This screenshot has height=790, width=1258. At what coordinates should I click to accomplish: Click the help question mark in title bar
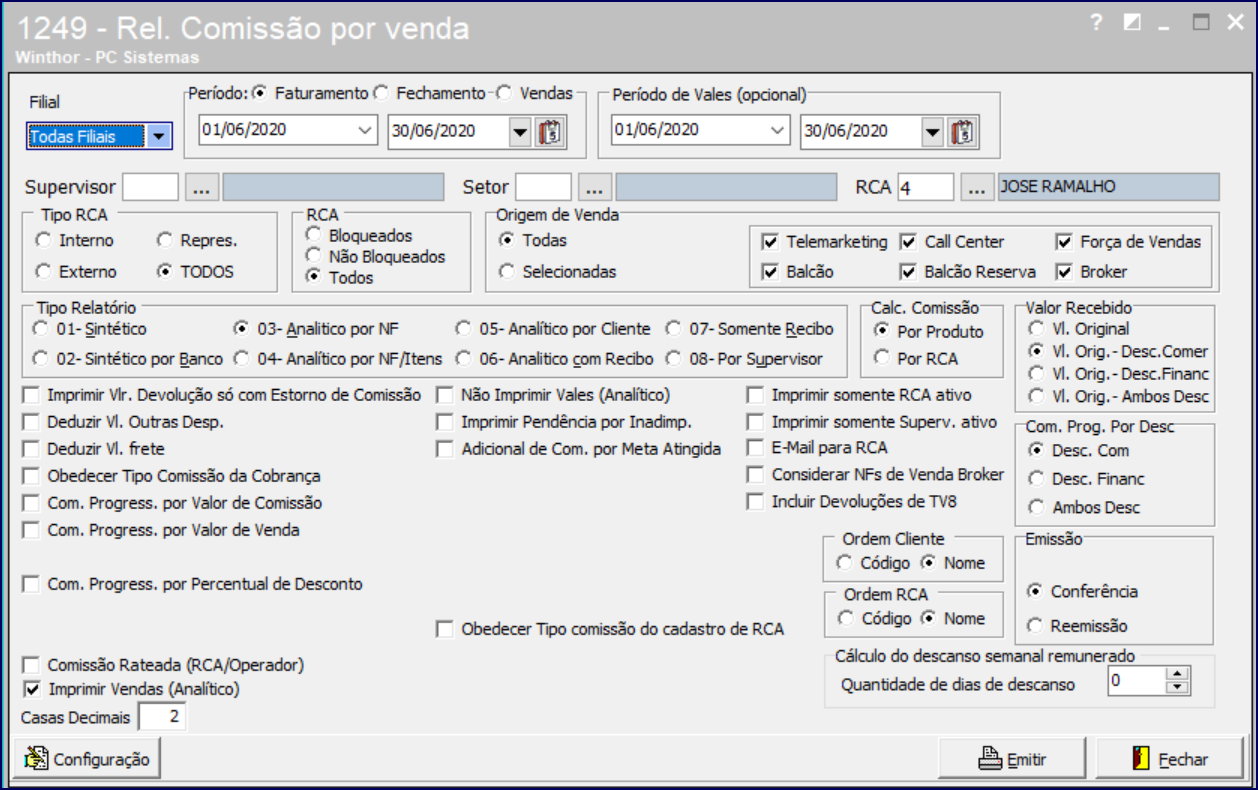click(x=1097, y=23)
